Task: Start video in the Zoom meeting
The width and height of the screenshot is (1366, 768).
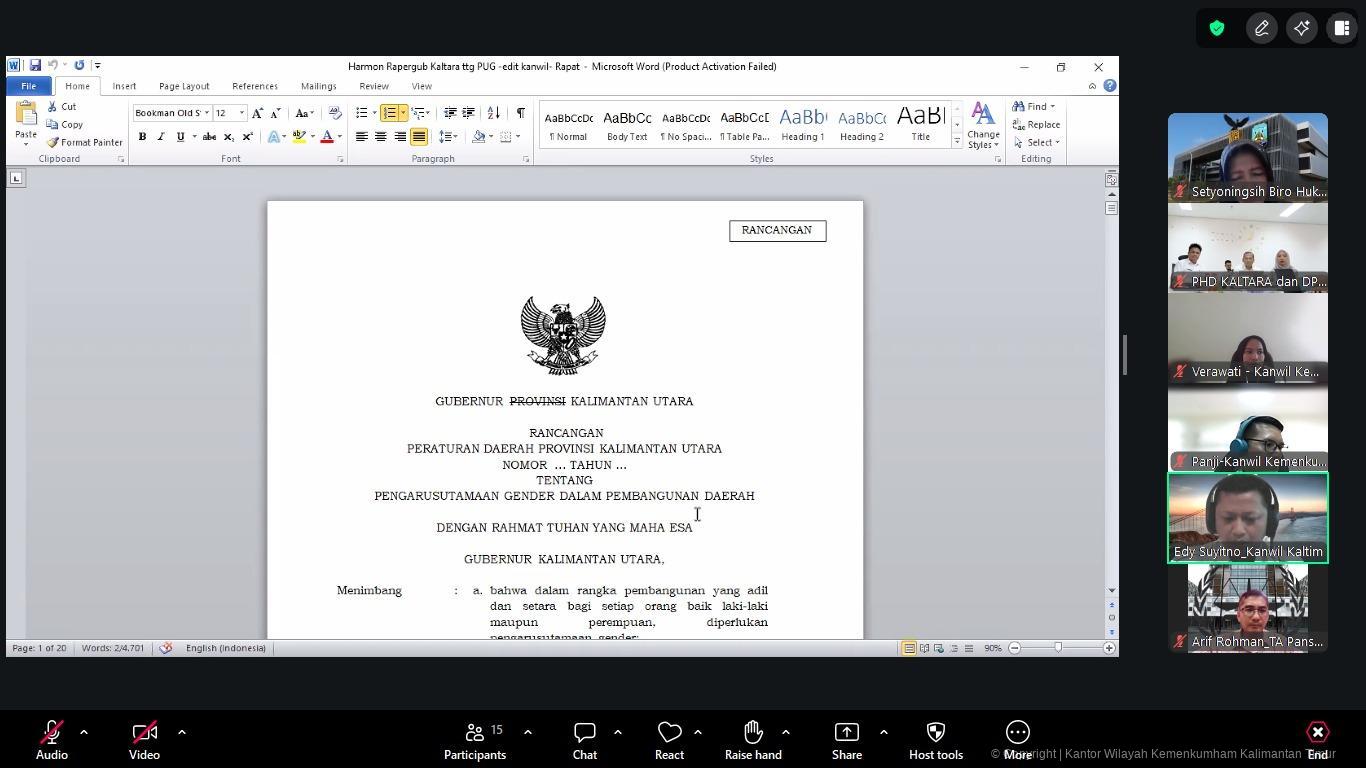Action: [144, 740]
